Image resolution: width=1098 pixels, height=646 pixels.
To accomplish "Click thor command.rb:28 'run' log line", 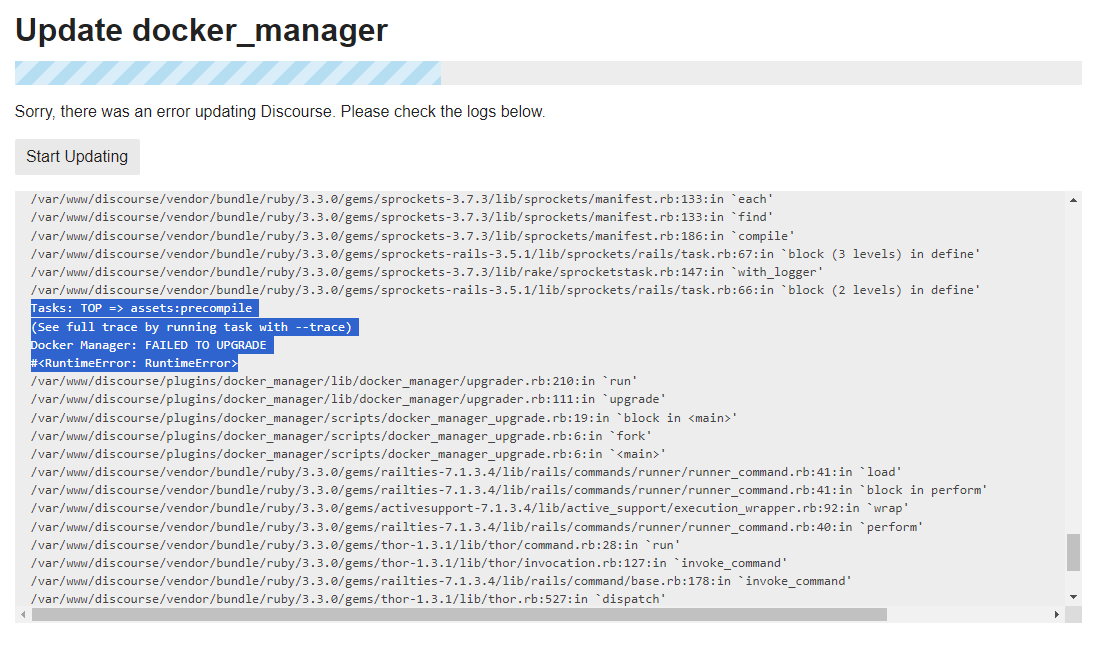I will [x=355, y=545].
